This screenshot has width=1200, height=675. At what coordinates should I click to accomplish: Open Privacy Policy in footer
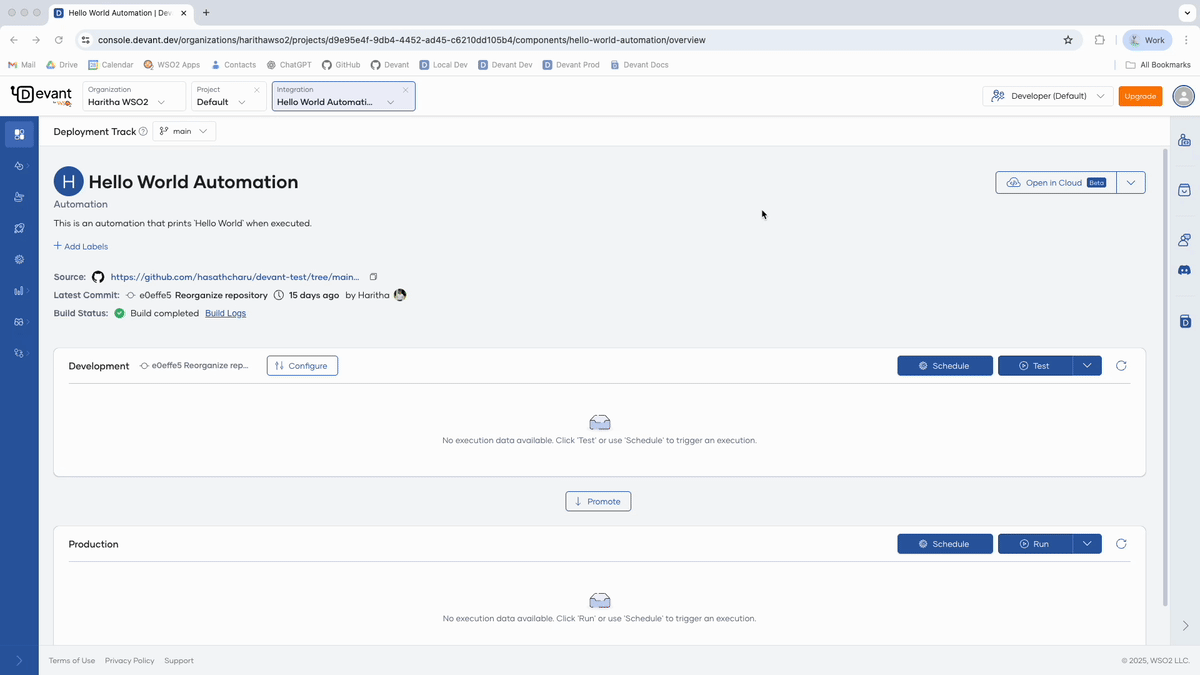point(130,661)
